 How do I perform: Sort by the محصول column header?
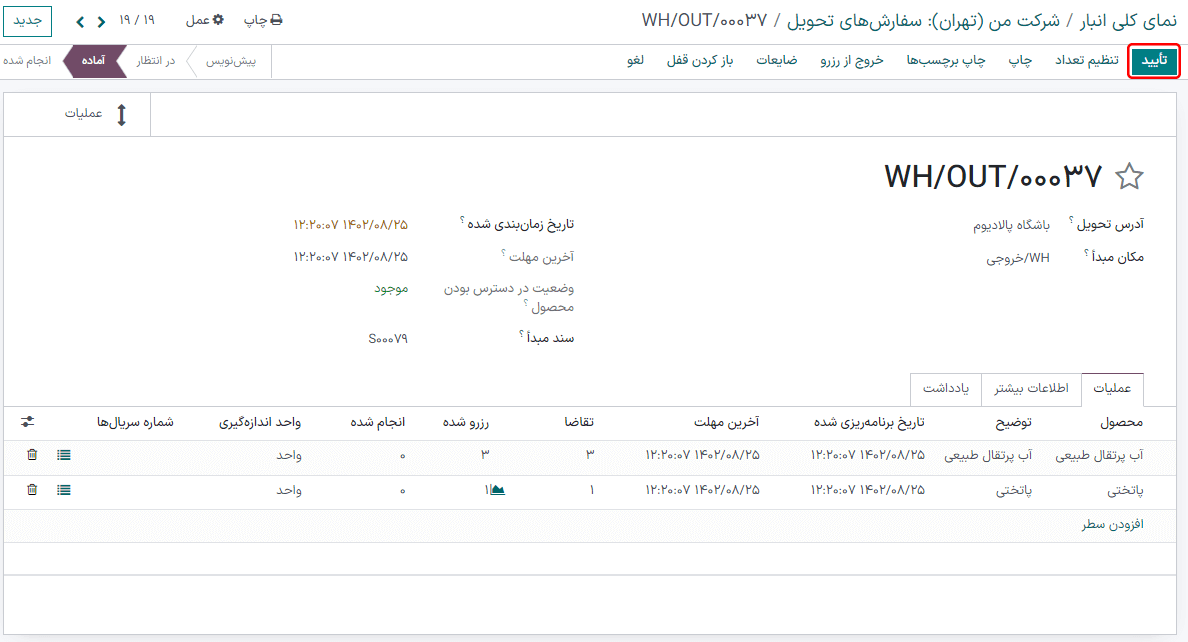[x=1121, y=422]
